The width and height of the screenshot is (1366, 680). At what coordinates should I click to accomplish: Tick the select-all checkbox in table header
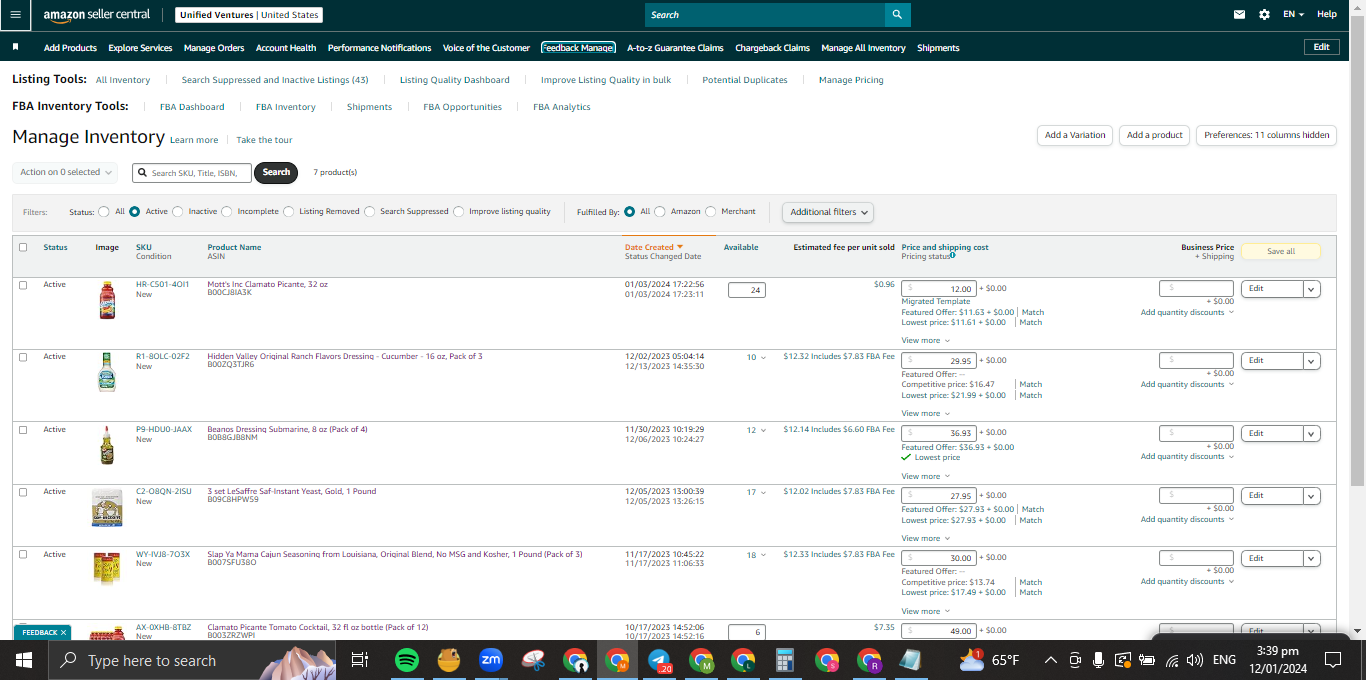click(23, 247)
